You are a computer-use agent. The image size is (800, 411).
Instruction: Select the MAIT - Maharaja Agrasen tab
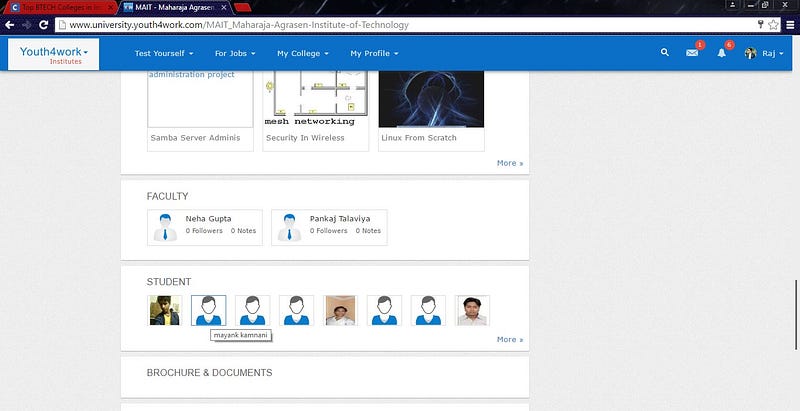173,8
